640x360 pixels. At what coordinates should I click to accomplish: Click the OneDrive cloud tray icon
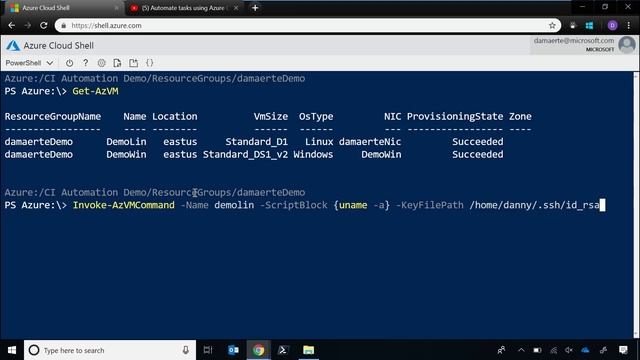tap(585, 350)
